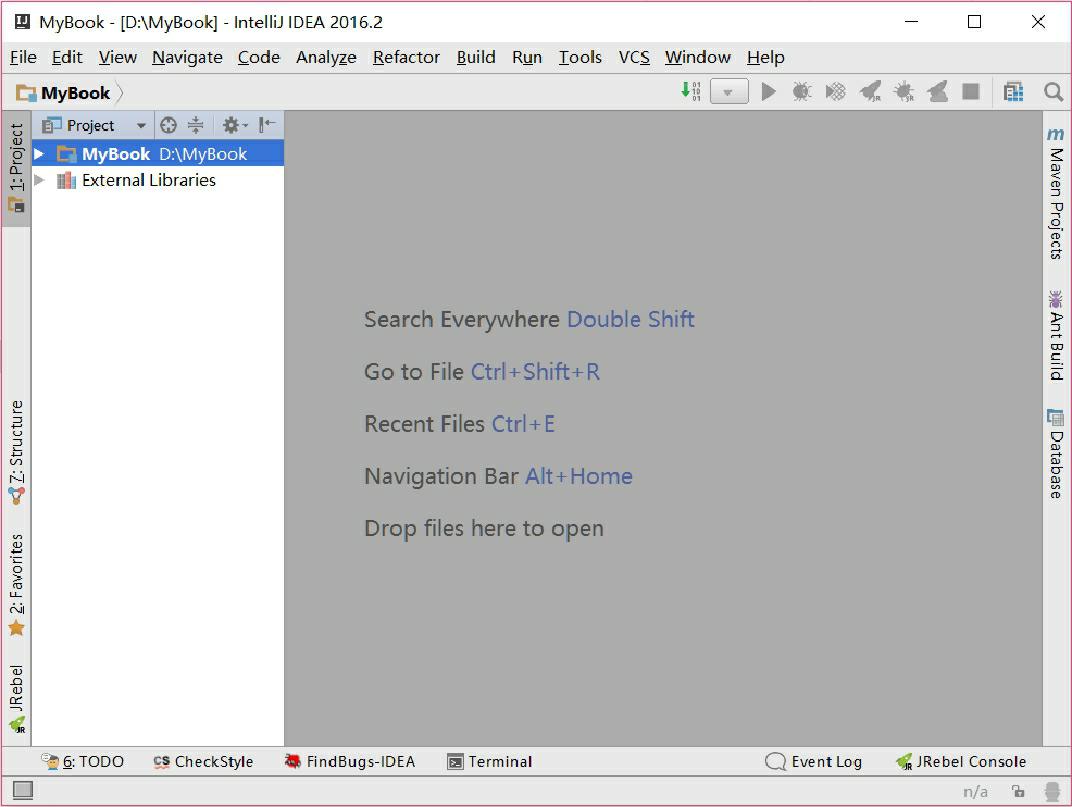Toggle the read-only lock icon
The height and width of the screenshot is (807, 1072).
(1018, 791)
